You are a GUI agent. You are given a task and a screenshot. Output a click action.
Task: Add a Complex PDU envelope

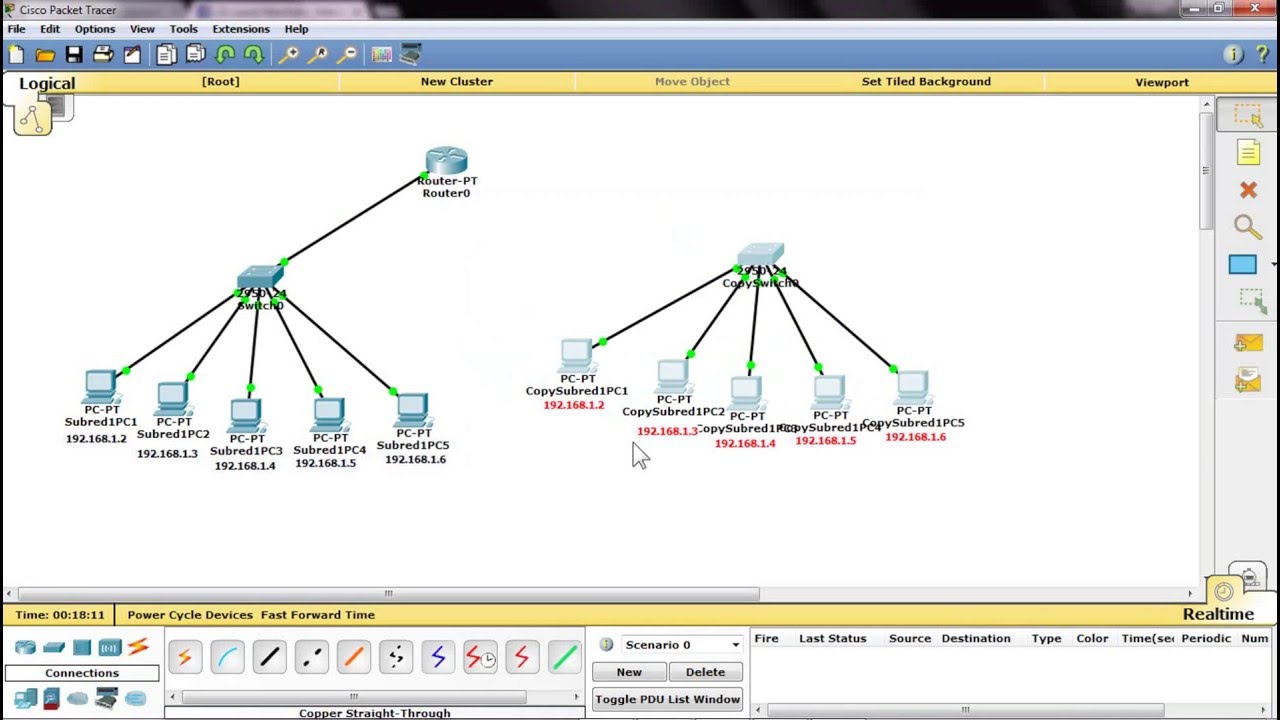point(1247,380)
